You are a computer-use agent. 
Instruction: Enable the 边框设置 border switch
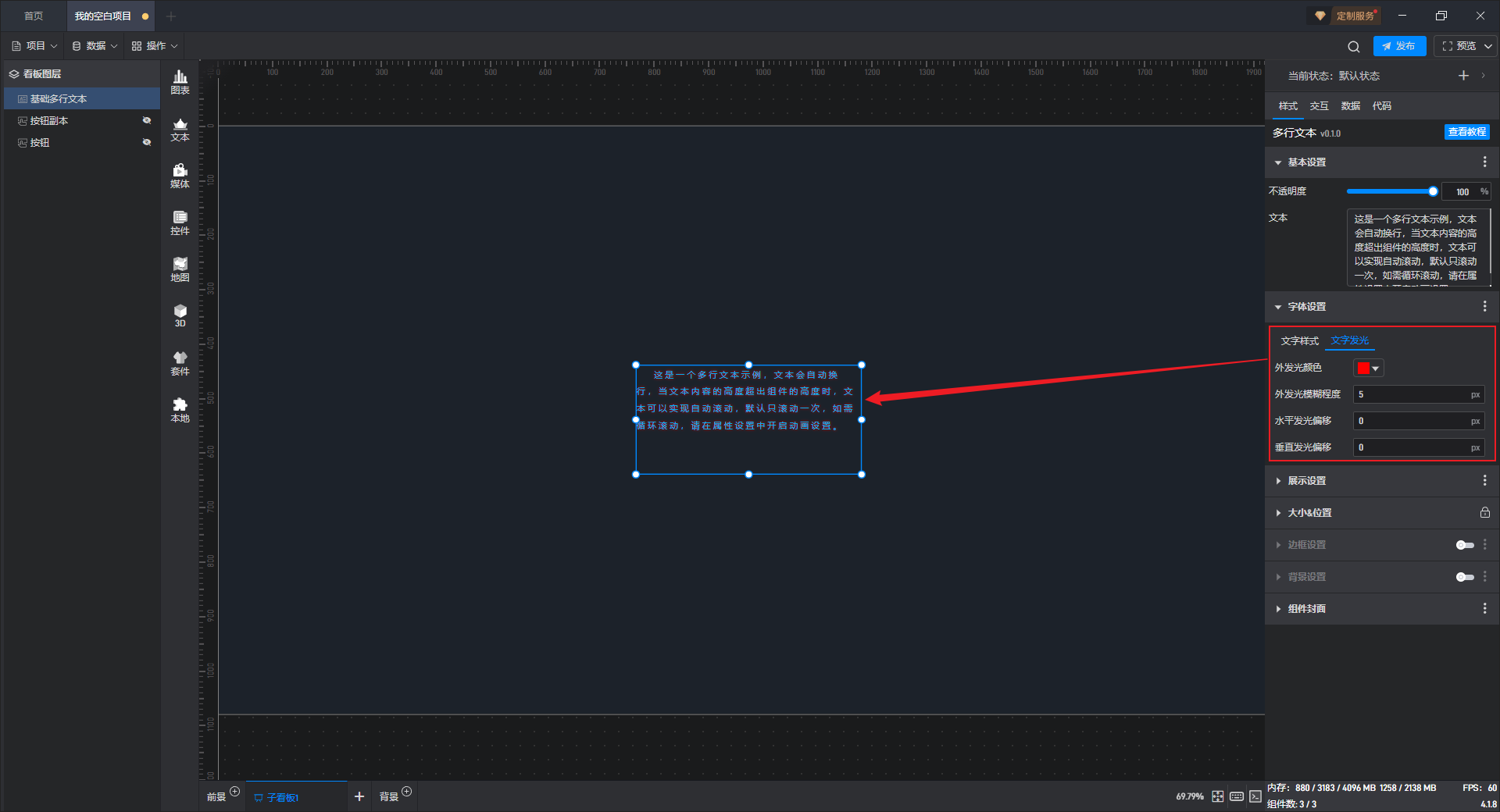[1465, 545]
